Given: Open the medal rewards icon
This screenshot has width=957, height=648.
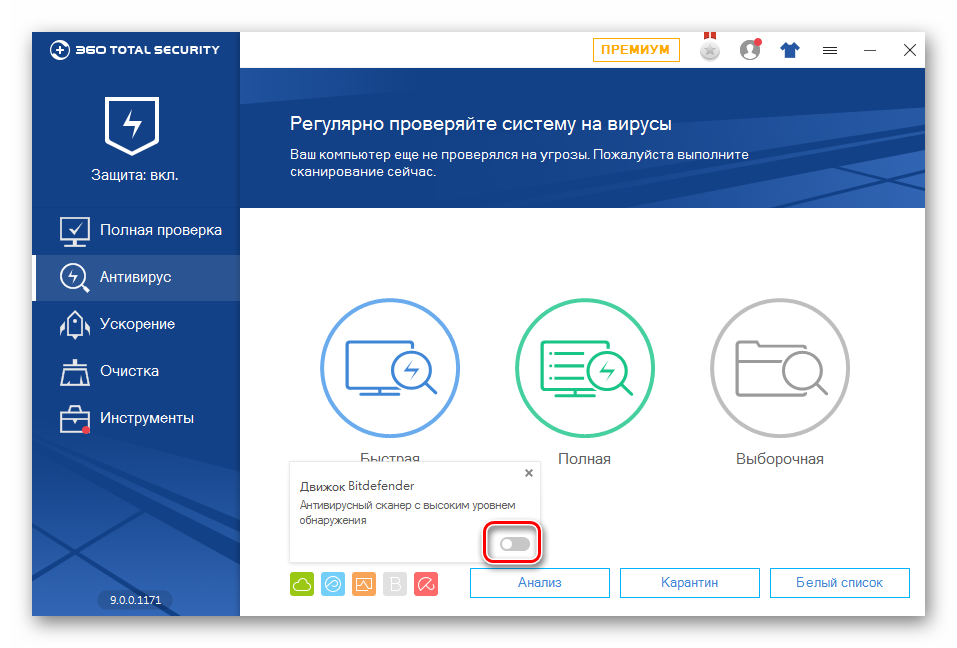Looking at the screenshot, I should coord(710,50).
